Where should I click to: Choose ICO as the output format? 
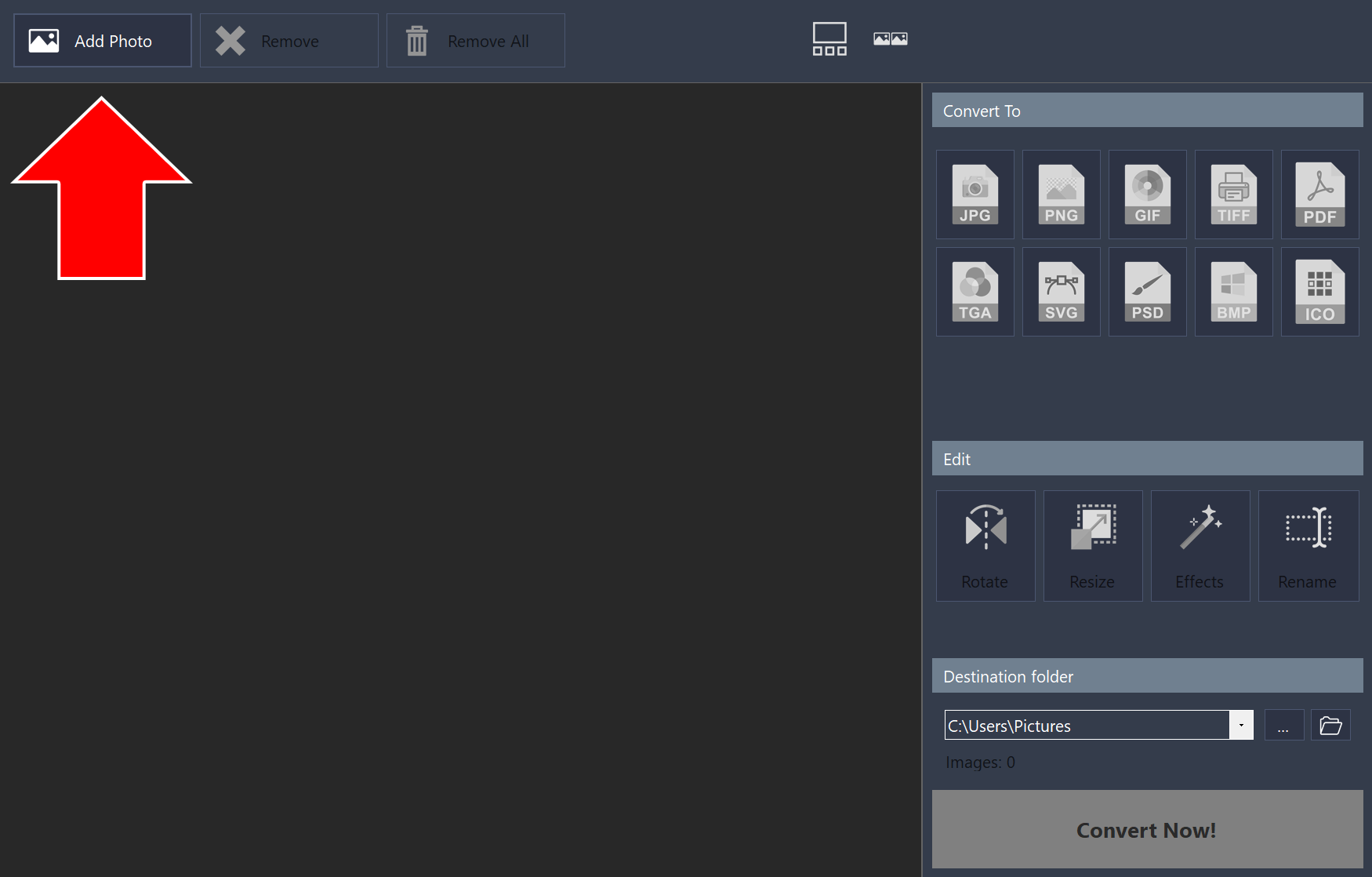[x=1320, y=292]
